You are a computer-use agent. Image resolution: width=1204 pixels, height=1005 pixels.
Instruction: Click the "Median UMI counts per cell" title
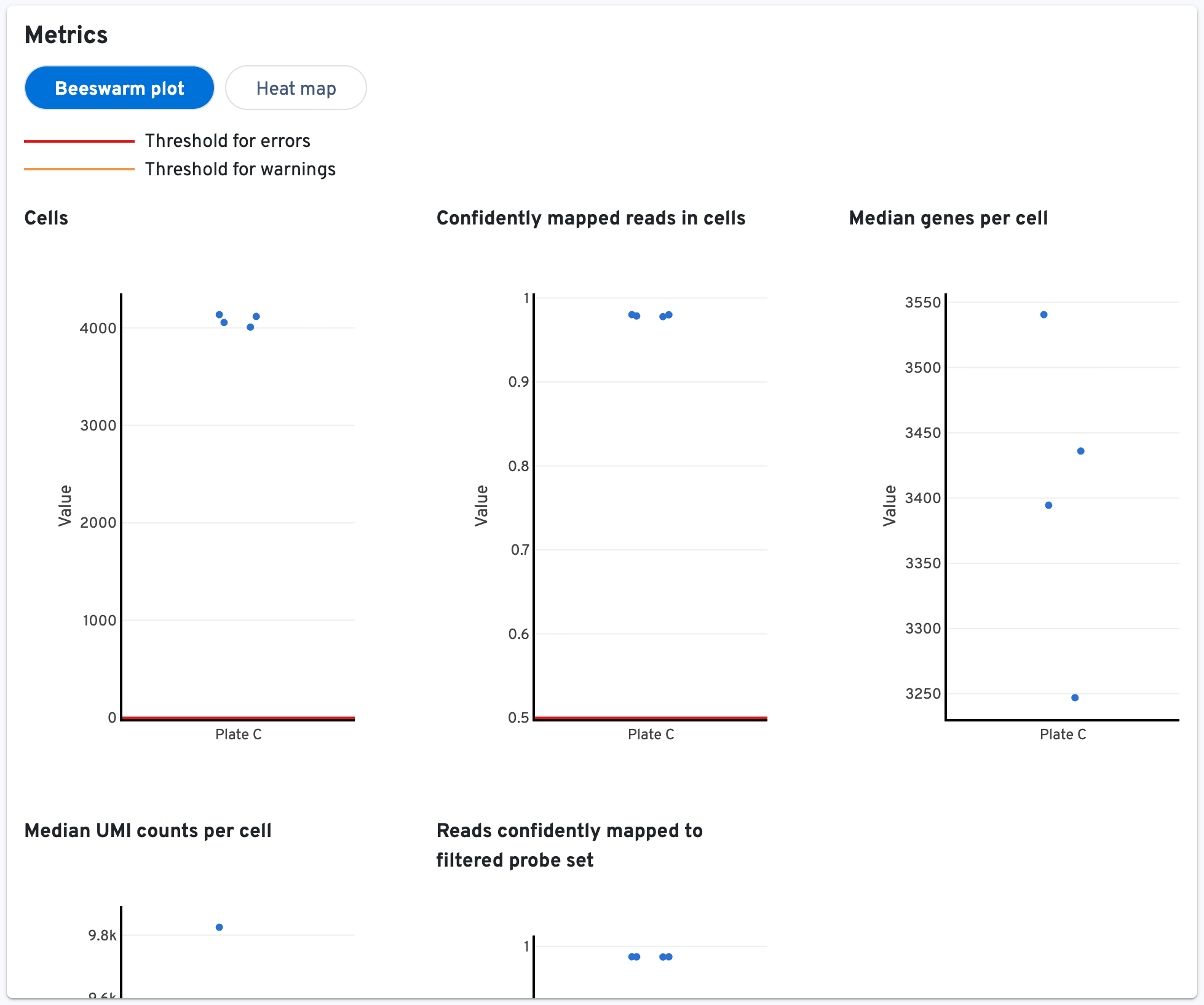click(148, 831)
